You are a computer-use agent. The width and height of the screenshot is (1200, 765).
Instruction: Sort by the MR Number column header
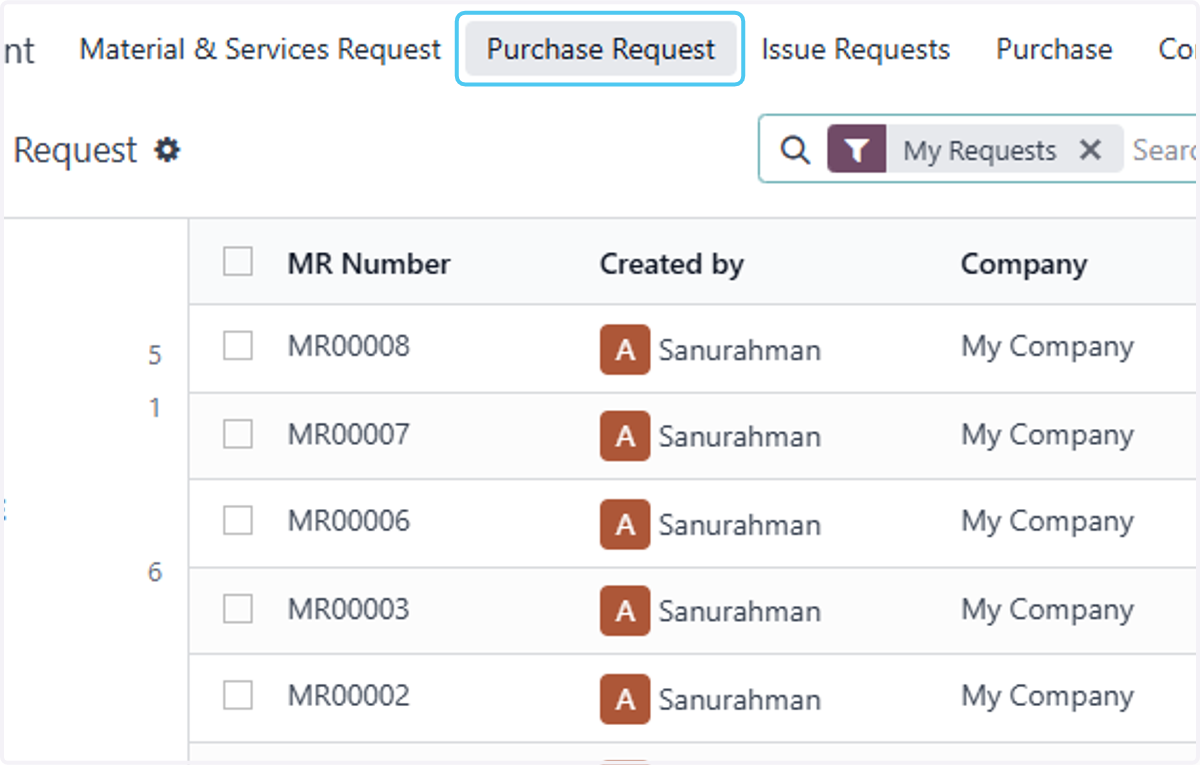[x=369, y=264]
